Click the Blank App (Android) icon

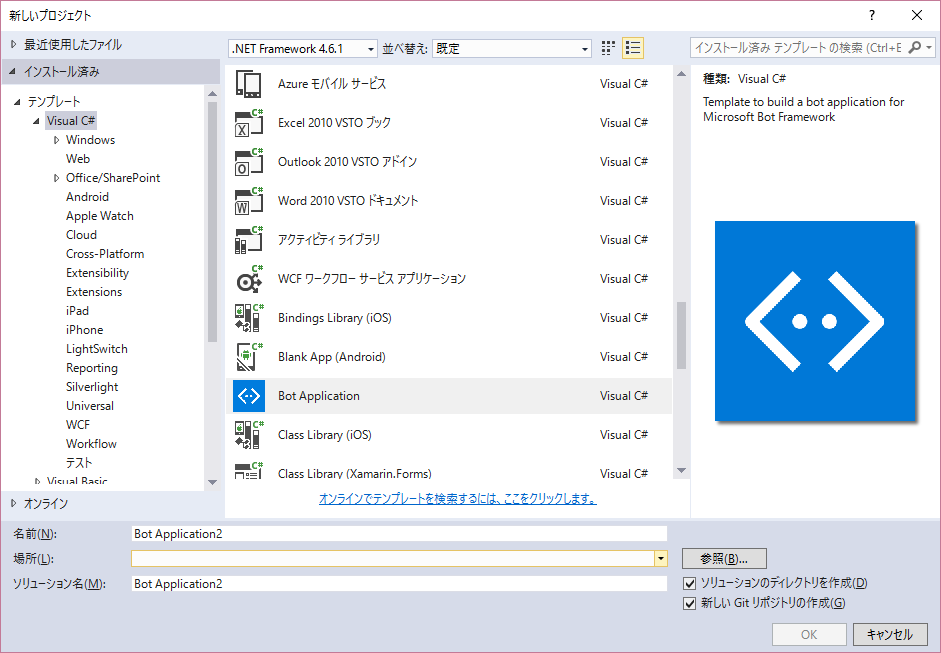coord(248,357)
